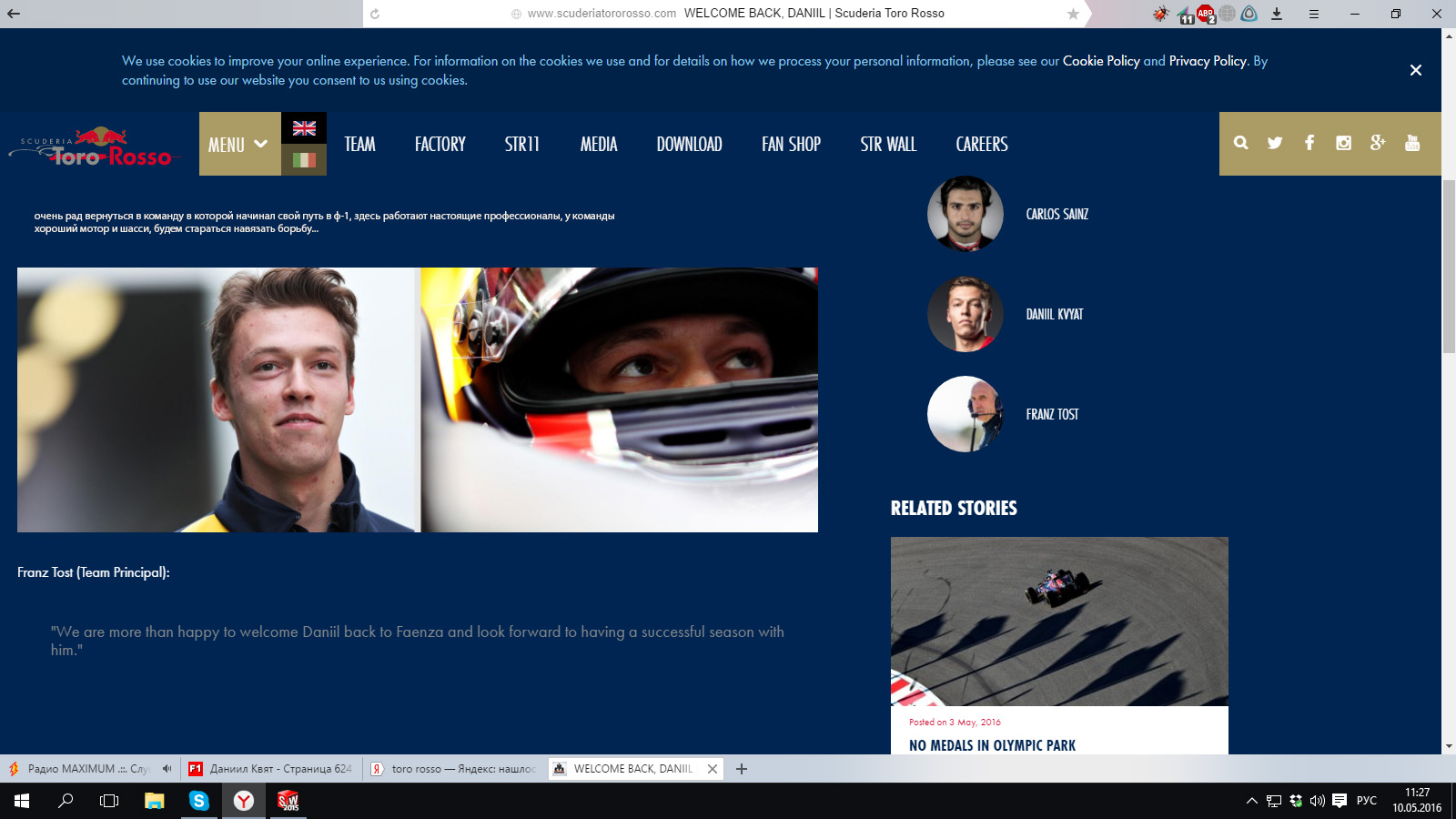Viewport: 1456px width, 819px height.
Task: Switch site language to English flag
Action: tap(304, 128)
